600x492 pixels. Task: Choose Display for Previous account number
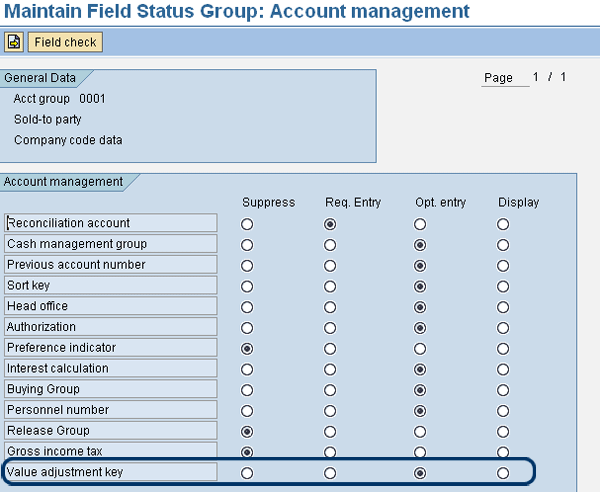click(503, 265)
